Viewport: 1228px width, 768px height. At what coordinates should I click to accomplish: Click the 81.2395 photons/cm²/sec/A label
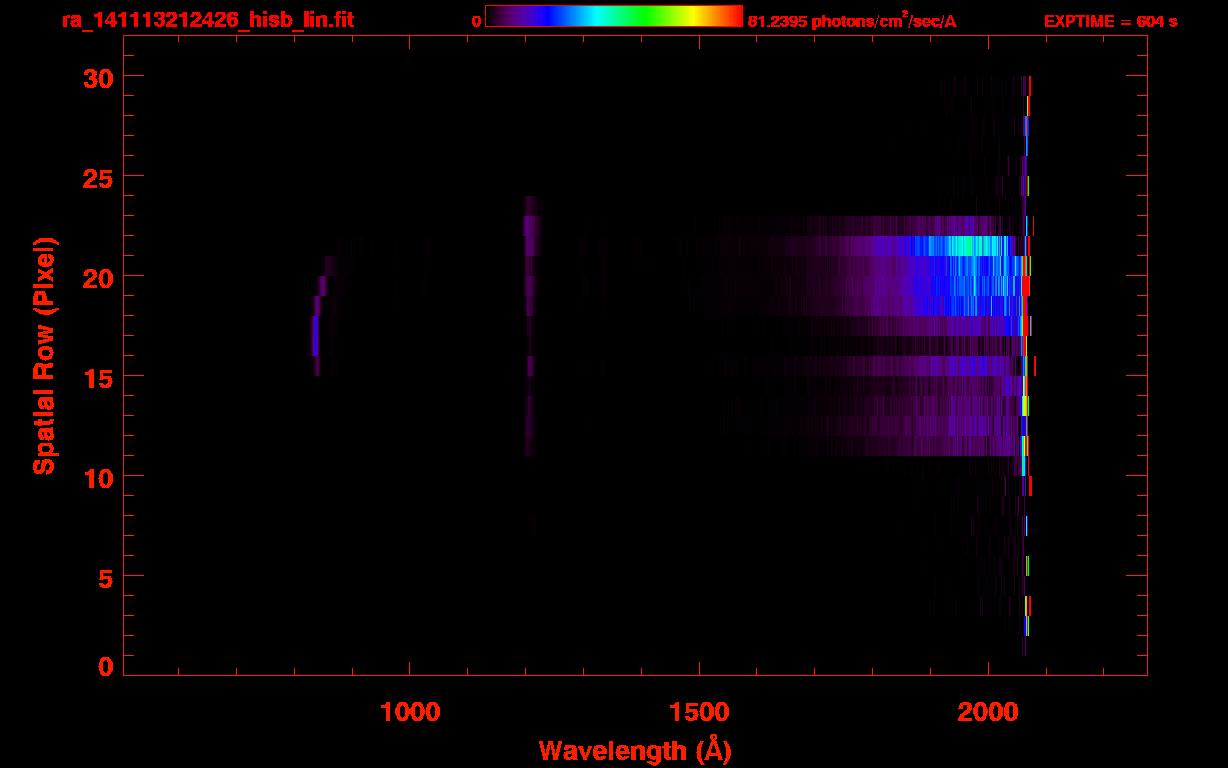pyautogui.click(x=852, y=20)
